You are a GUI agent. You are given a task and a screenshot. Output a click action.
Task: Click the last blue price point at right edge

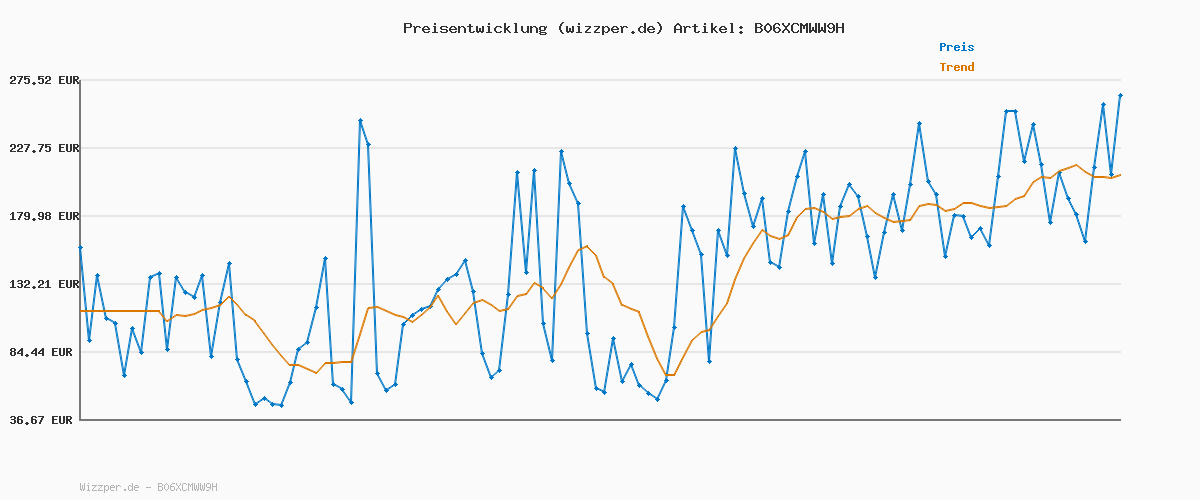[x=1120, y=96]
